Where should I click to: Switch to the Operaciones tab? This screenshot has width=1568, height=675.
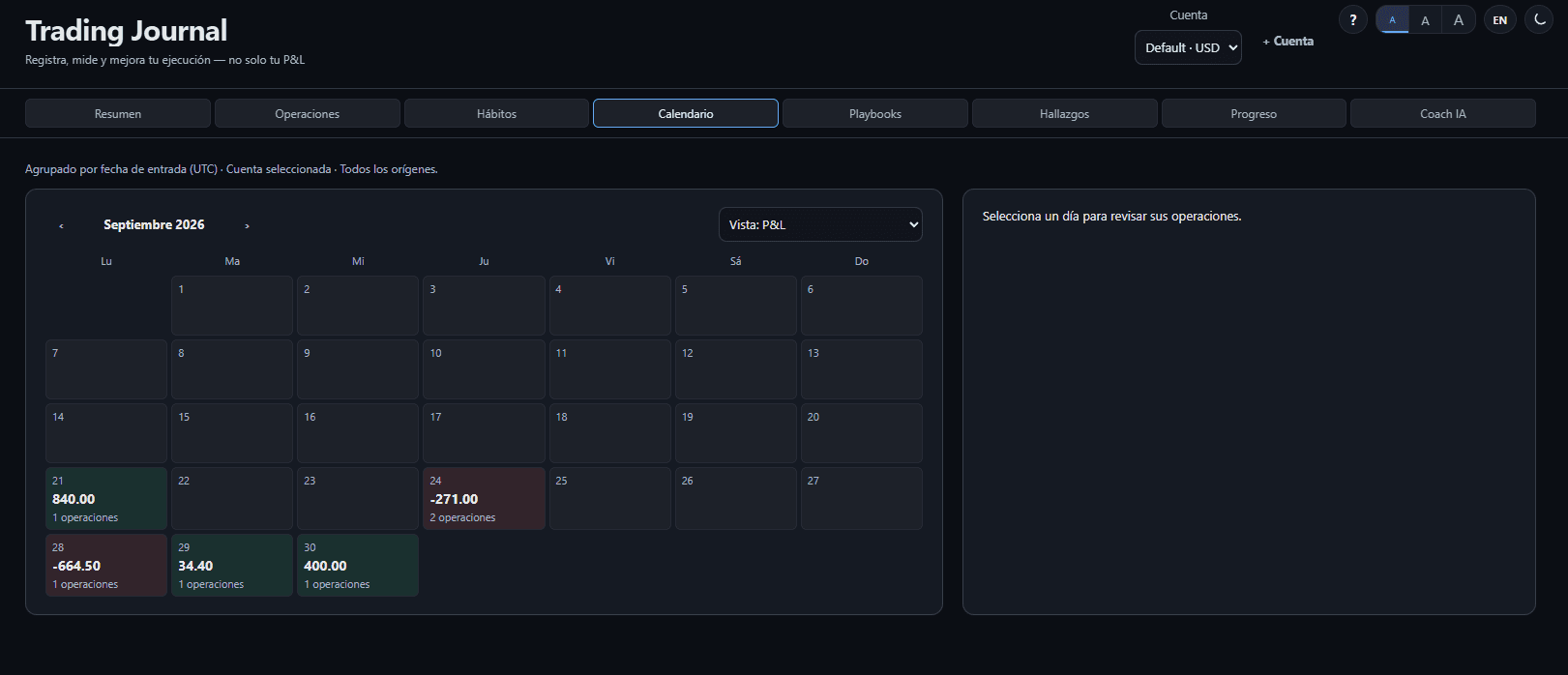click(308, 113)
